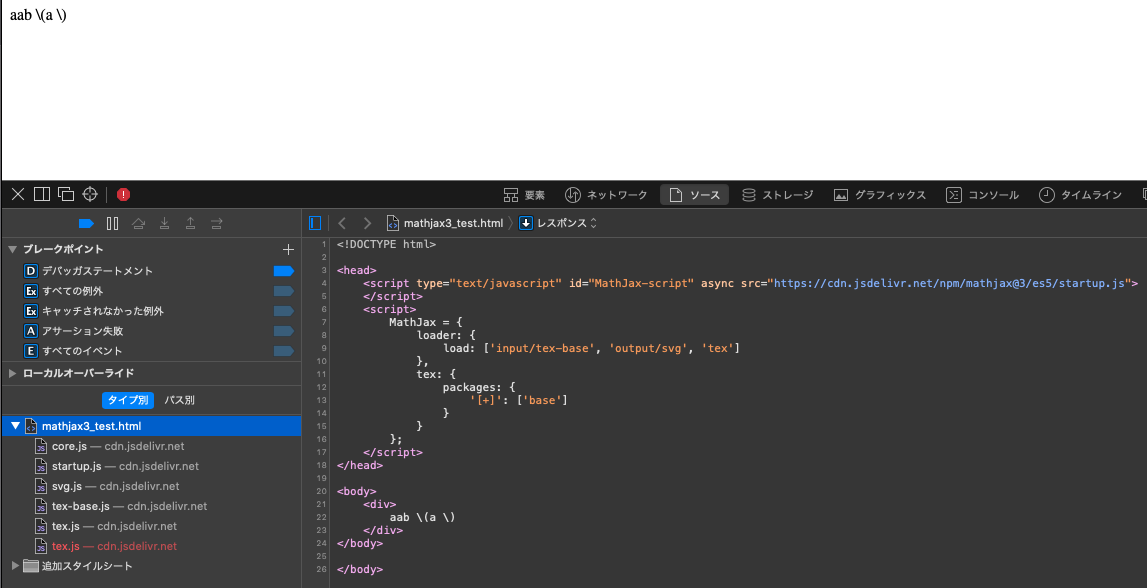This screenshot has height=588, width=1147.
Task: Click the red error indicator icon
Action: click(124, 195)
